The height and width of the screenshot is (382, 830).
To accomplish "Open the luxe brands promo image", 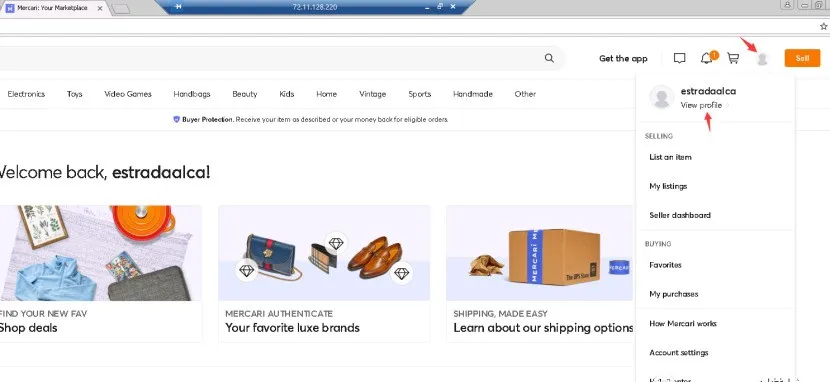I will [324, 253].
